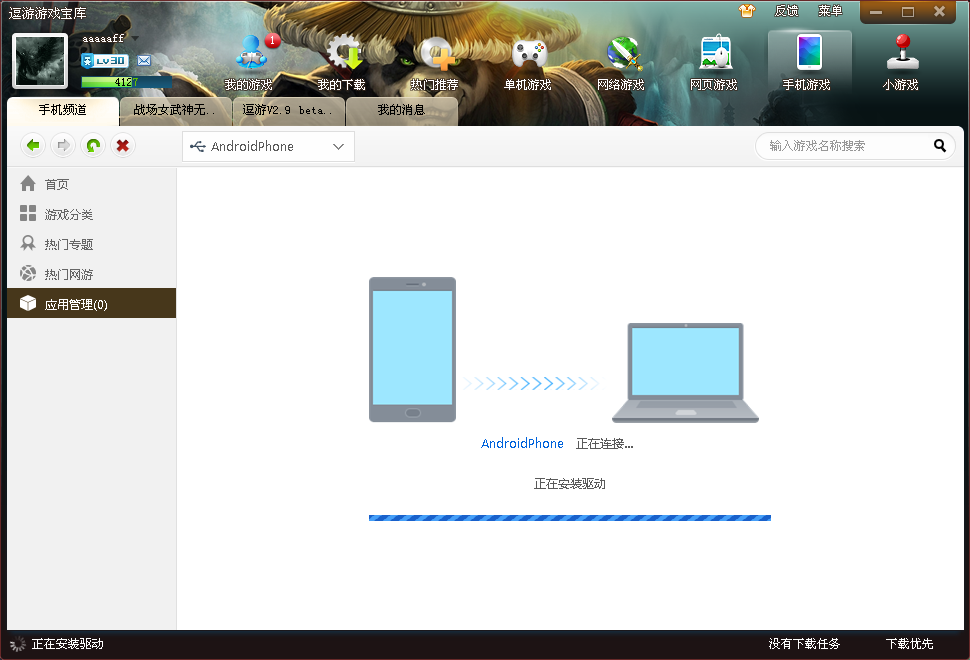
Task: Open 我的游戏 from the top navigation
Action: coord(249,62)
